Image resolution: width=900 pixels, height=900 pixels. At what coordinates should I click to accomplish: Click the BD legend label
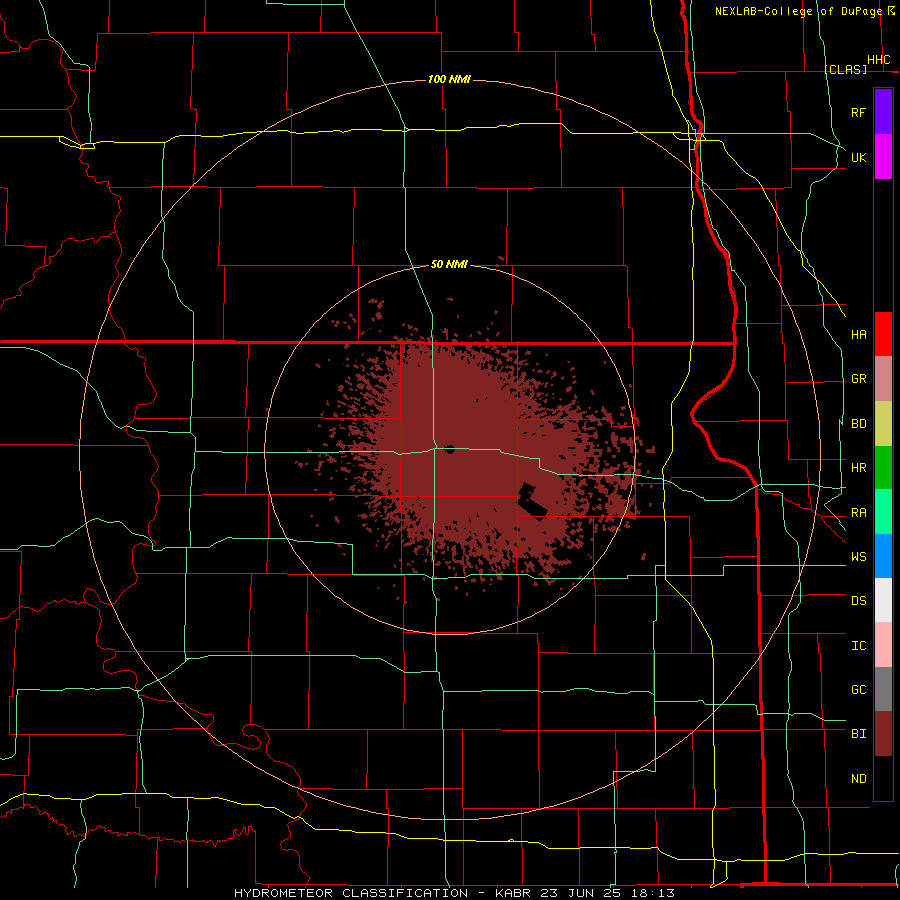click(858, 424)
